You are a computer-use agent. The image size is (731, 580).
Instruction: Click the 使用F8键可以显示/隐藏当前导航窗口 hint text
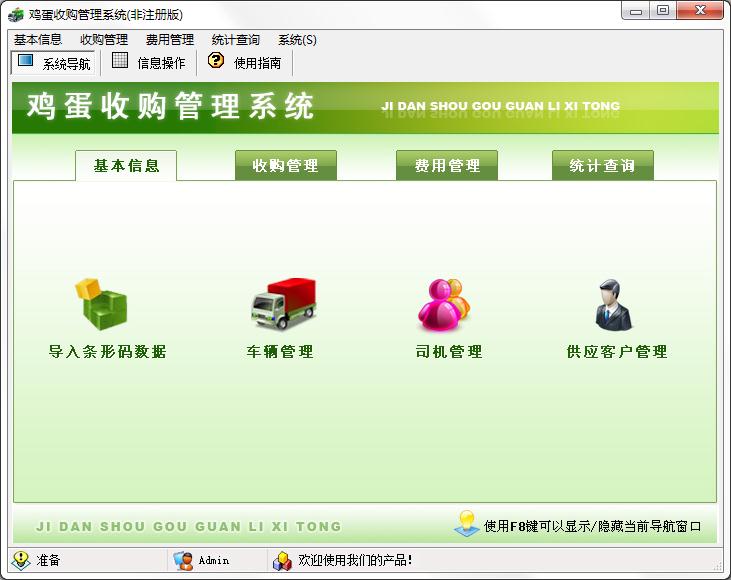point(593,526)
